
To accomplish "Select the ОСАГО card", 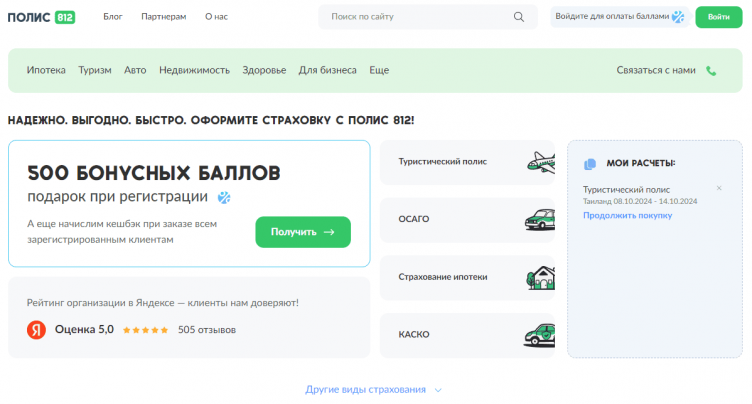I will [467, 220].
